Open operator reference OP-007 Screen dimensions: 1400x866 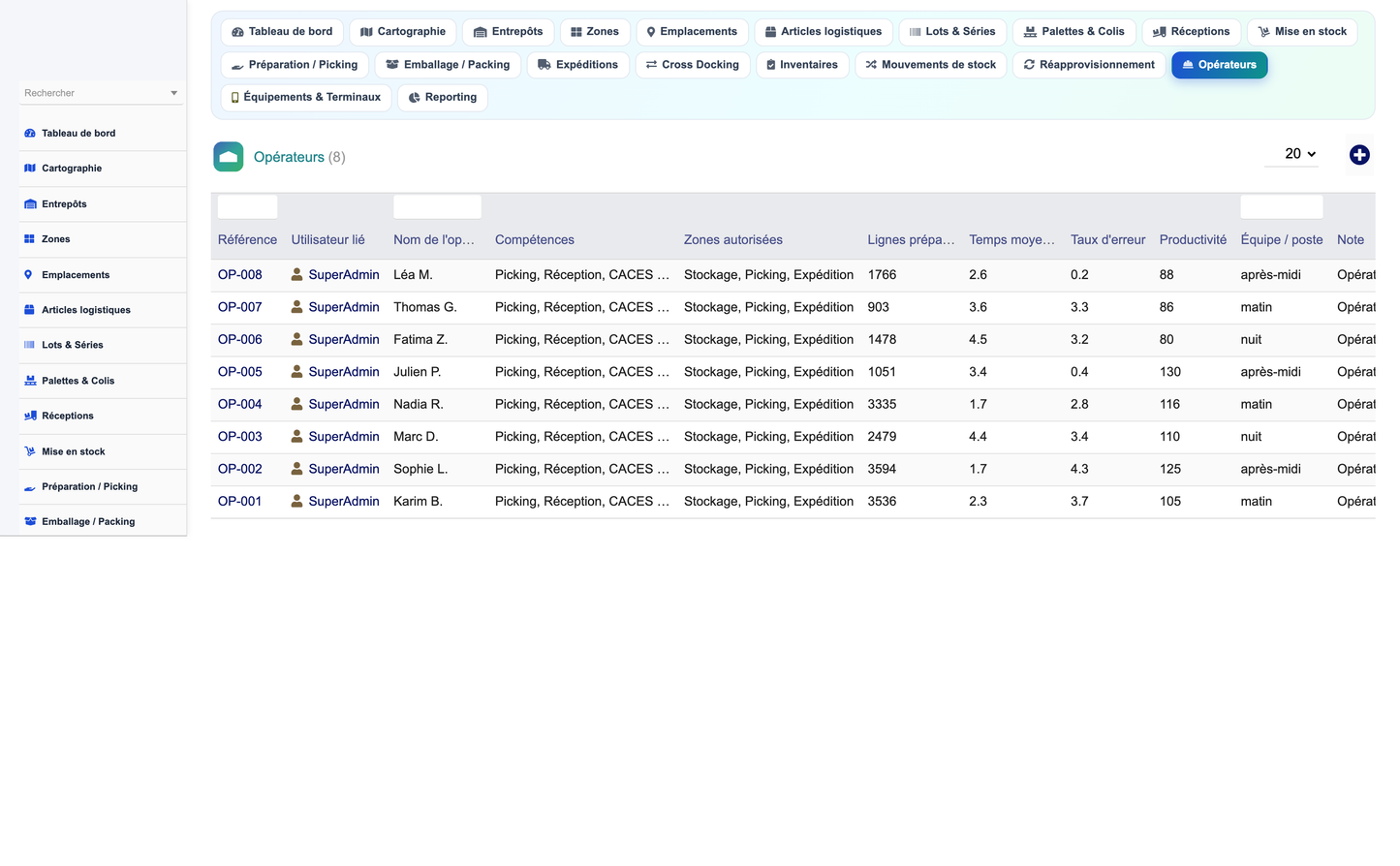[240, 307]
